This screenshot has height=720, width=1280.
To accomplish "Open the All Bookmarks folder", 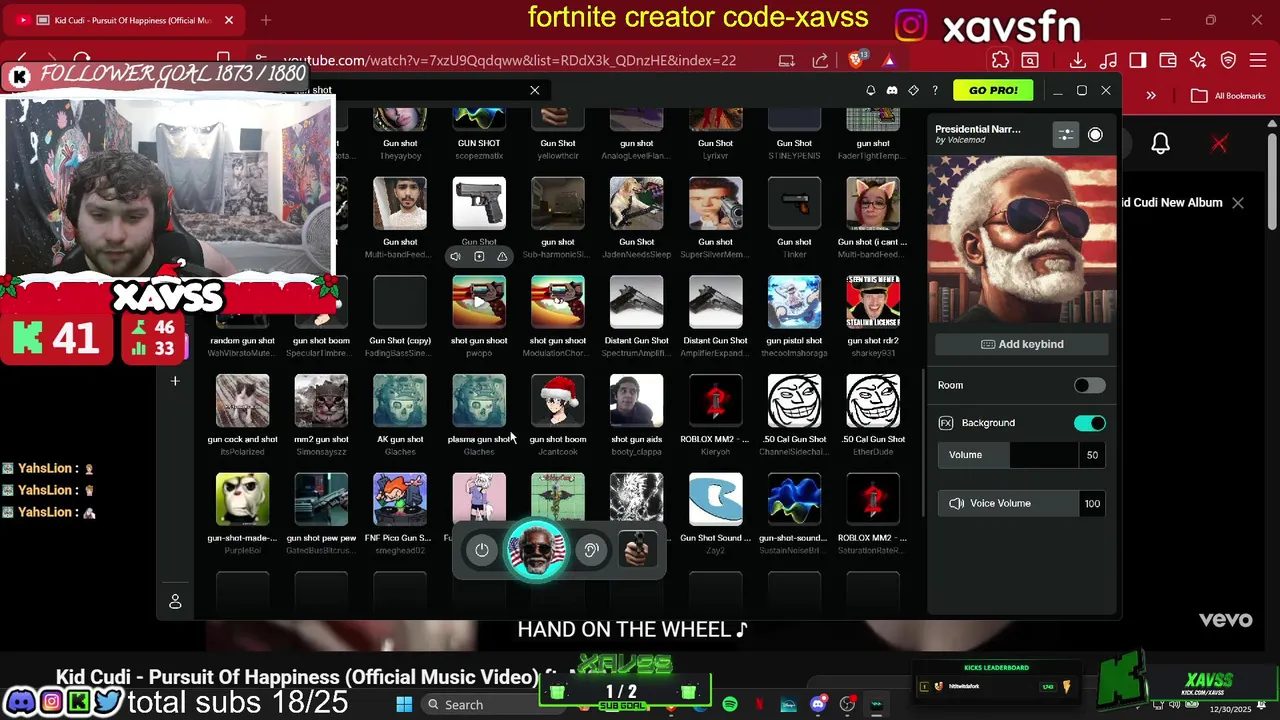I will coord(1229,96).
